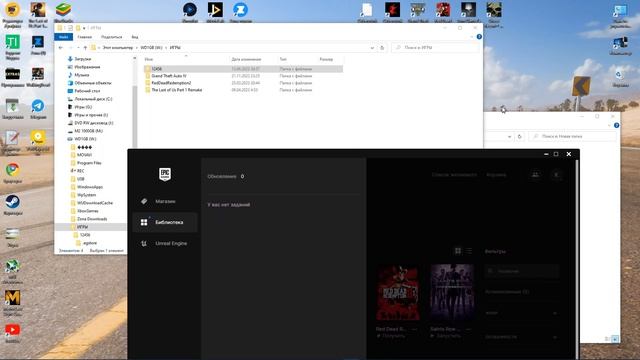
Task: Sort file list by Размер column
Action: [x=326, y=60]
